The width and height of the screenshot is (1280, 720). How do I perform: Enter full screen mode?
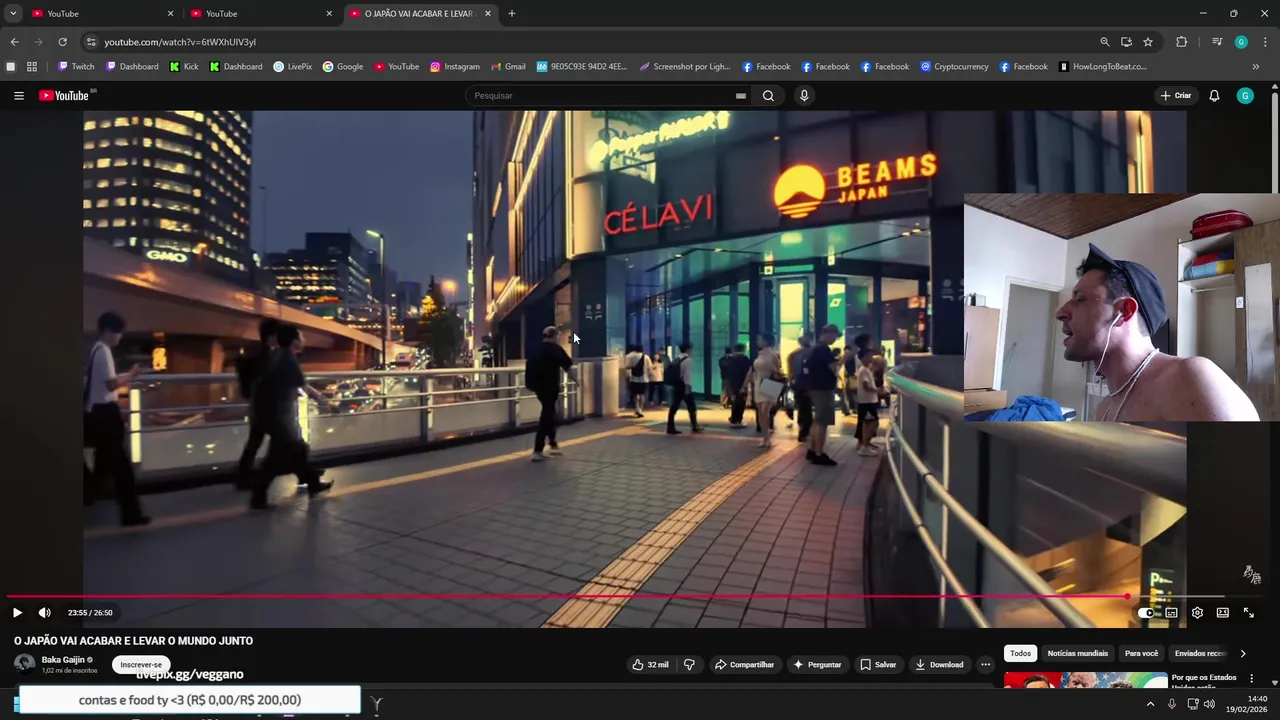pos(1248,613)
